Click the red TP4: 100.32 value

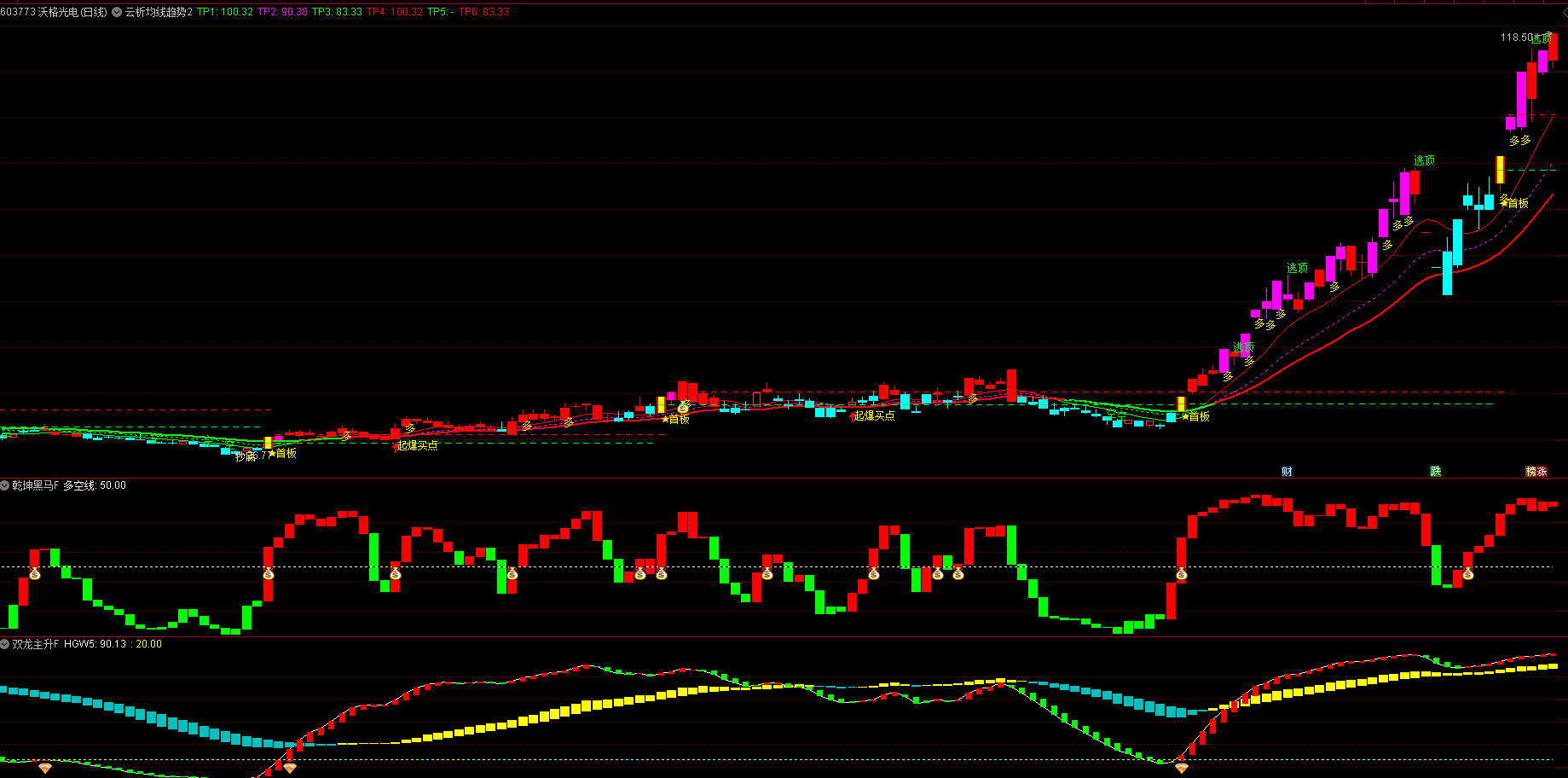click(395, 12)
